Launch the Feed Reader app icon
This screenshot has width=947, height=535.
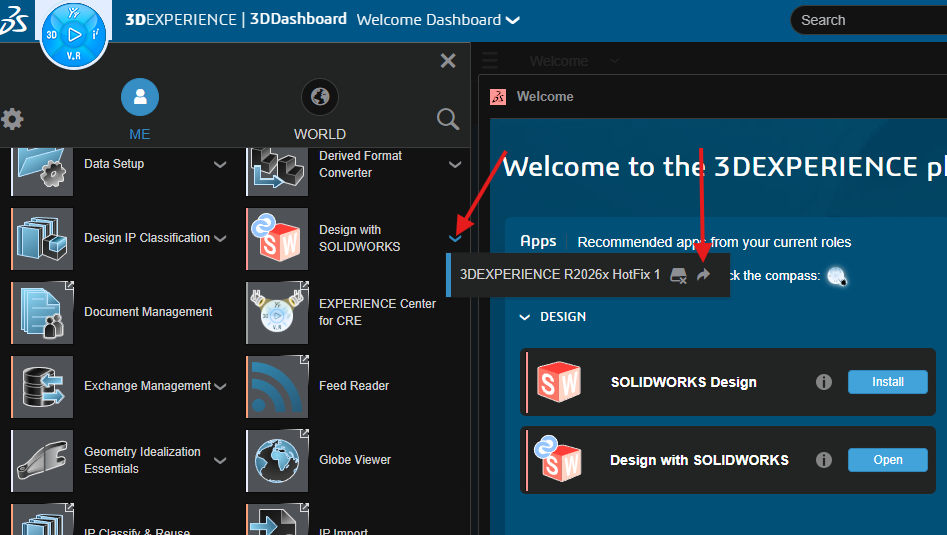point(277,386)
